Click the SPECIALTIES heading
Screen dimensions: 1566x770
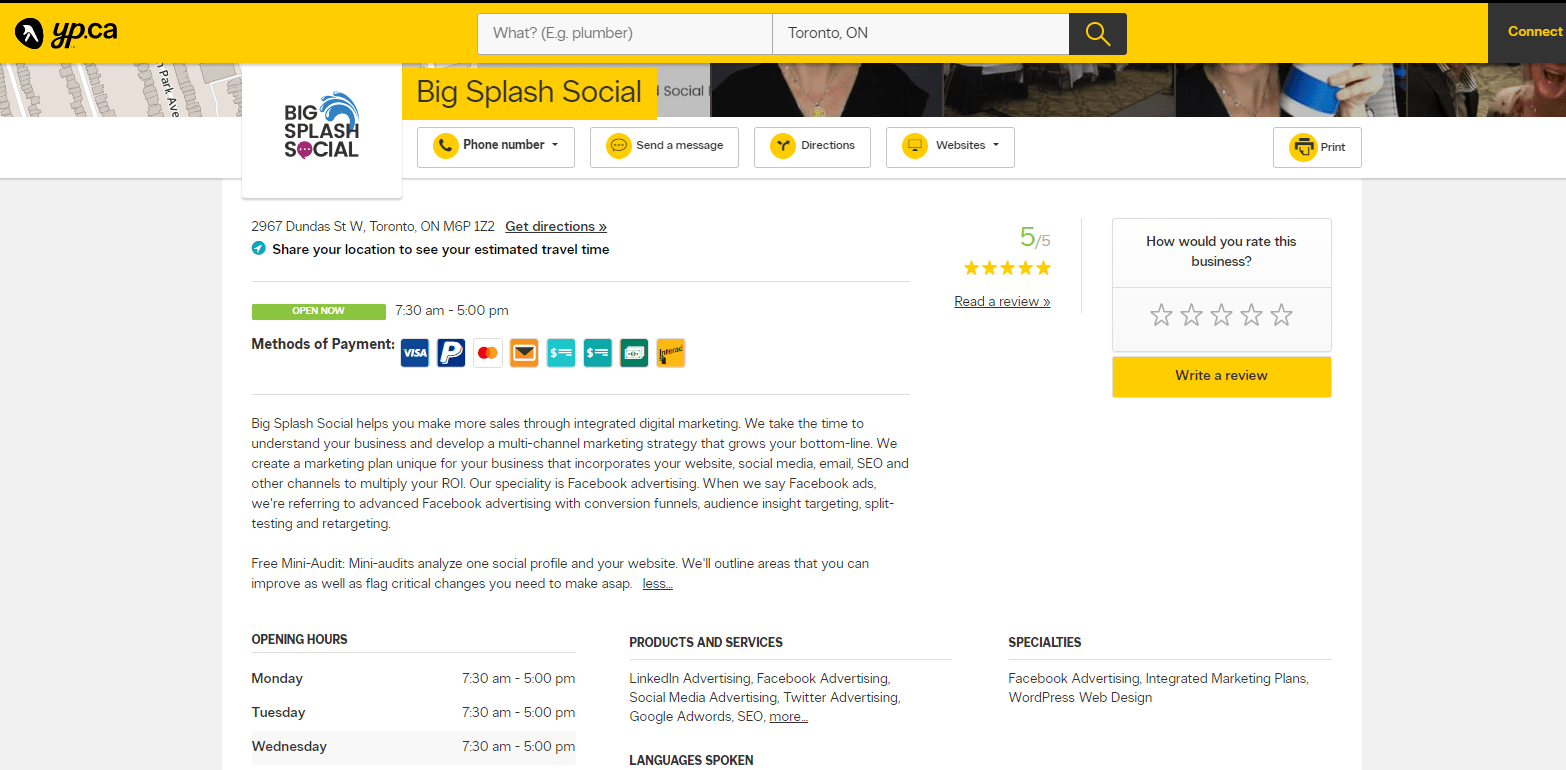1045,643
